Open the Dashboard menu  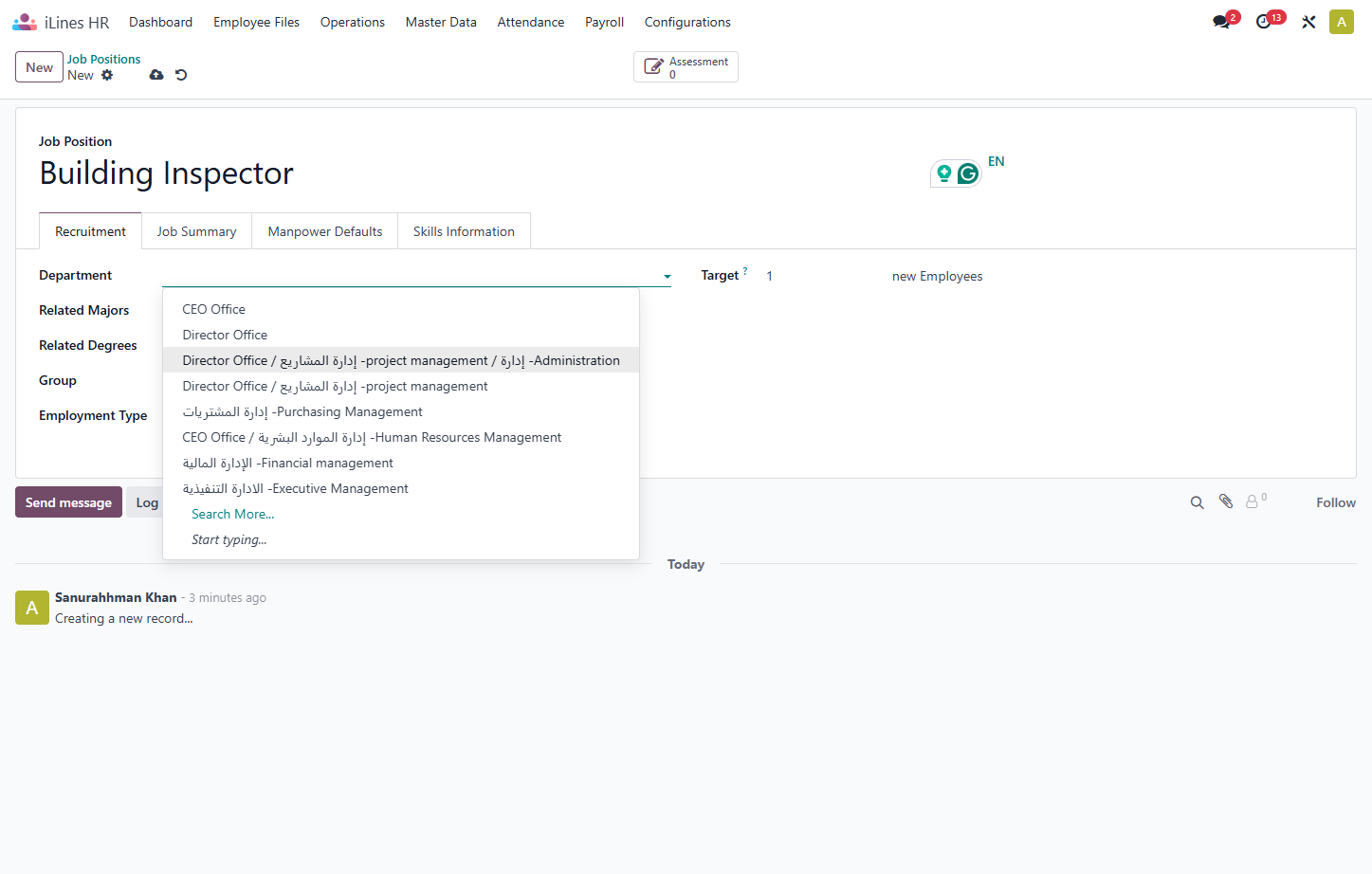pyautogui.click(x=160, y=22)
